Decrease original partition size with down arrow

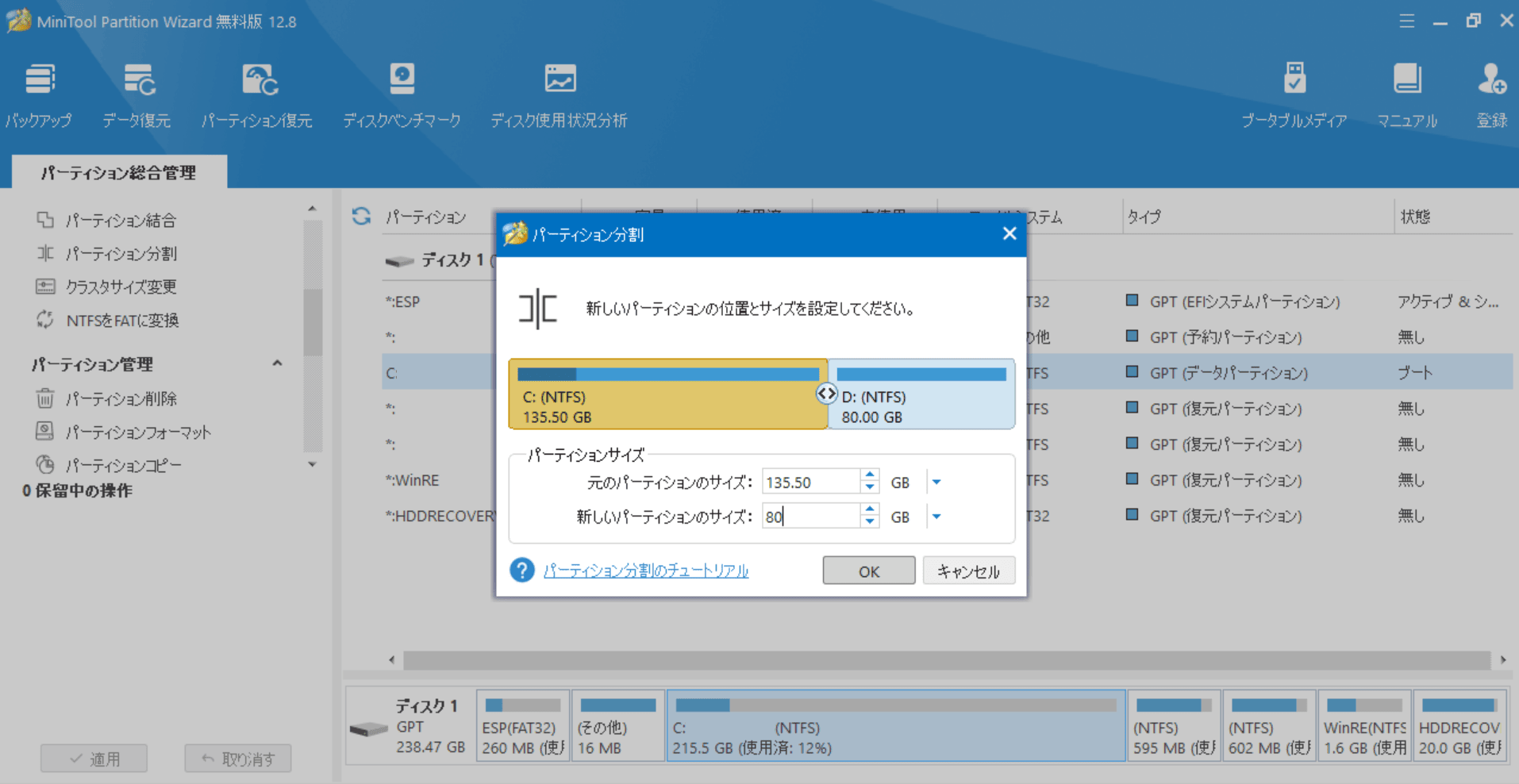coord(870,488)
